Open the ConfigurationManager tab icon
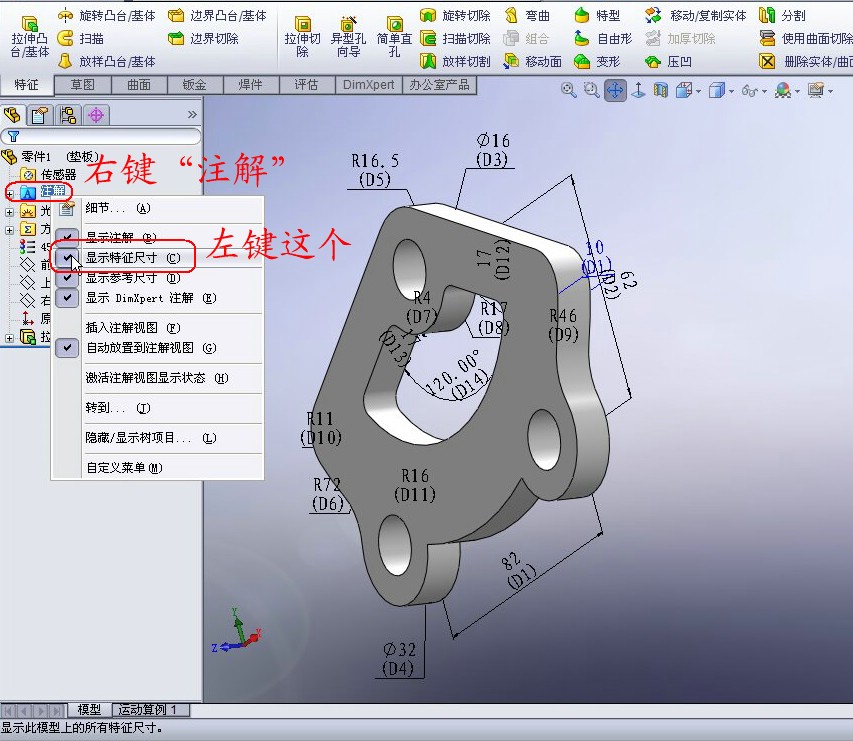 pyautogui.click(x=68, y=115)
